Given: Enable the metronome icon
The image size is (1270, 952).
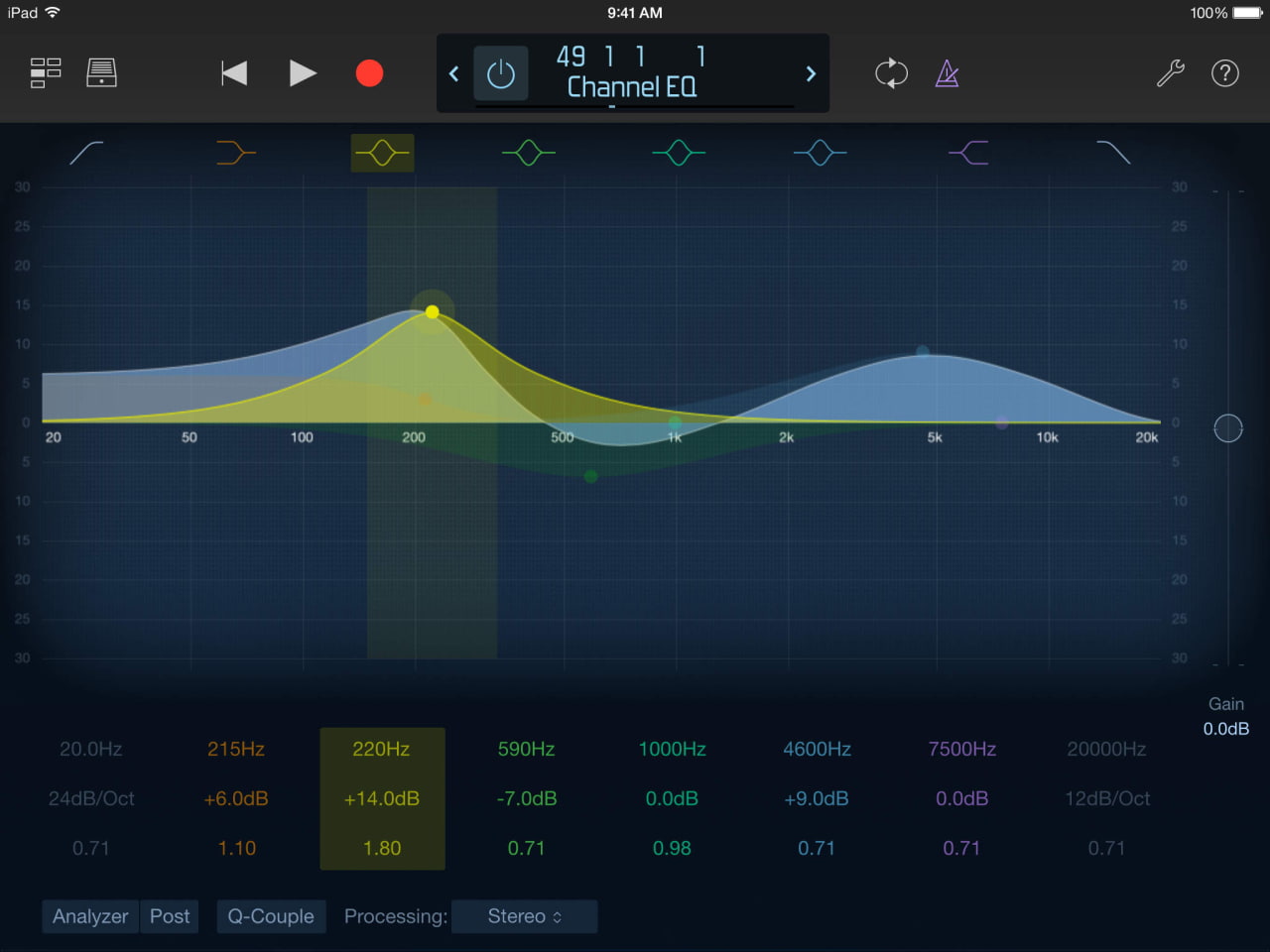Looking at the screenshot, I should [948, 73].
